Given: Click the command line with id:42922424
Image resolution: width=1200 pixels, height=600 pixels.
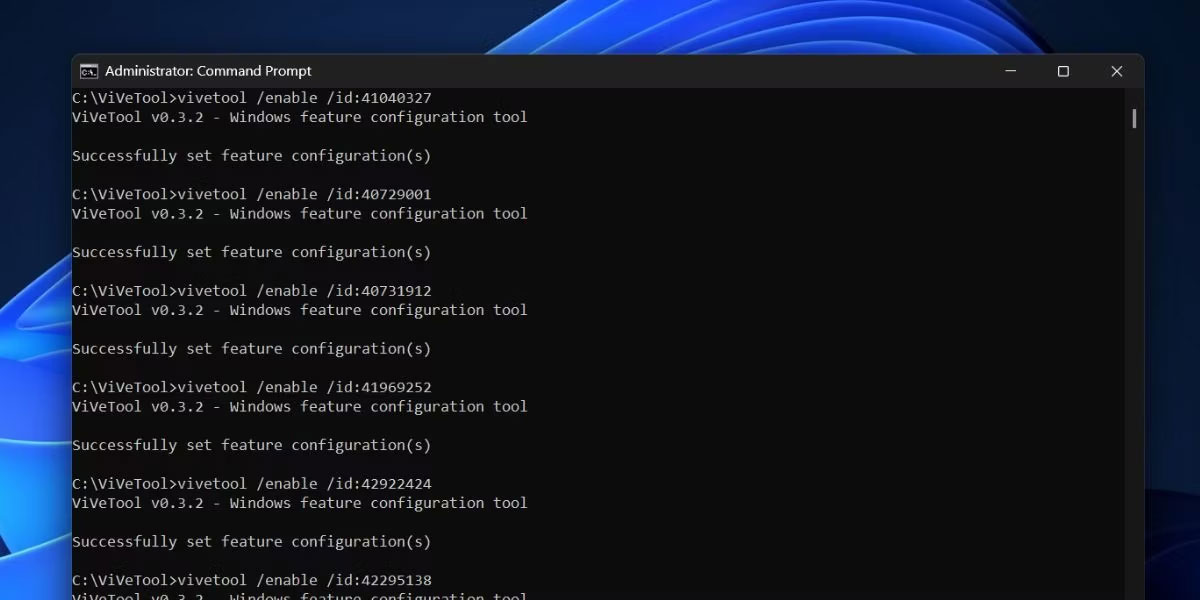Looking at the screenshot, I should coord(252,484).
